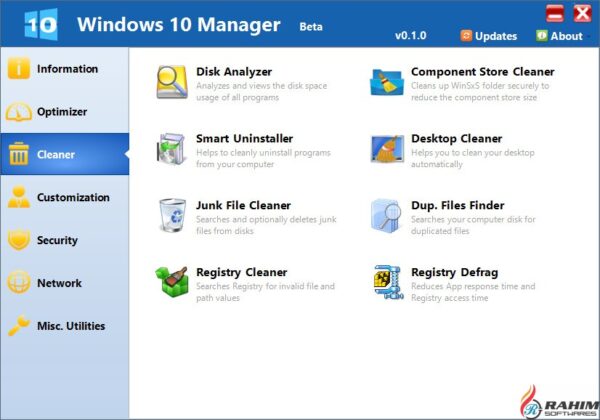Click the Misc. Utilities wrench icon
Image resolution: width=600 pixels, height=420 pixels.
point(19,326)
